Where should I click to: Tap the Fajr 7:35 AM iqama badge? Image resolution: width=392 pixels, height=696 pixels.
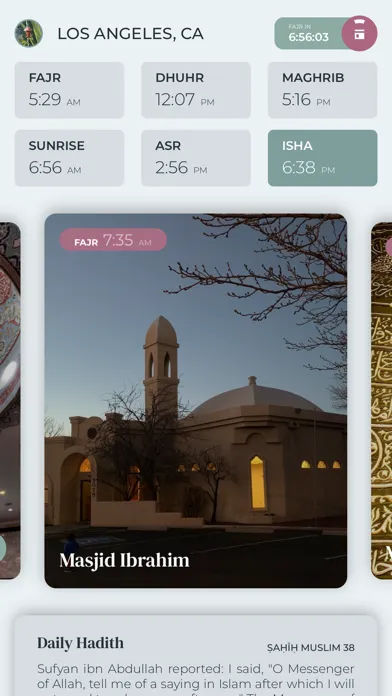coord(113,240)
